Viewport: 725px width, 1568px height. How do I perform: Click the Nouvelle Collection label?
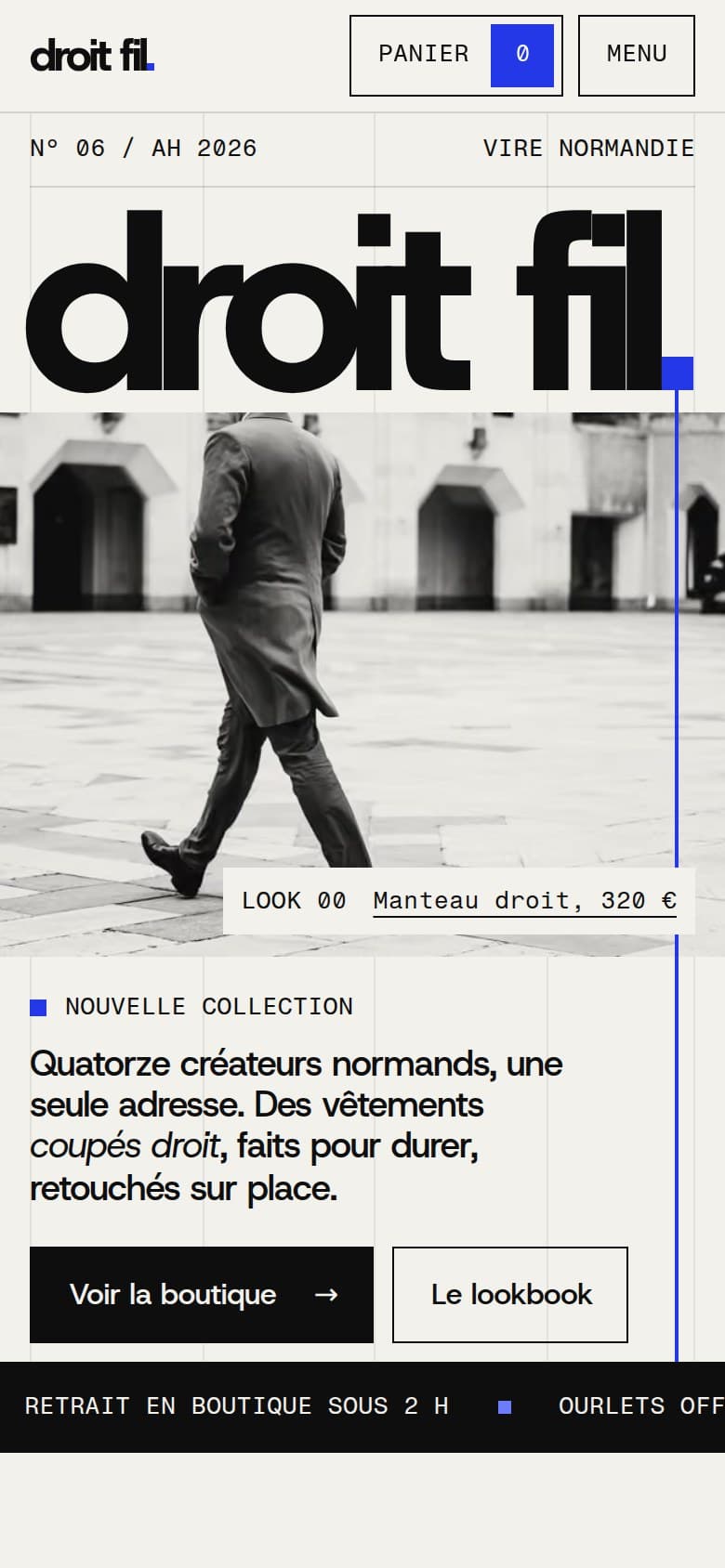pyautogui.click(x=209, y=1007)
